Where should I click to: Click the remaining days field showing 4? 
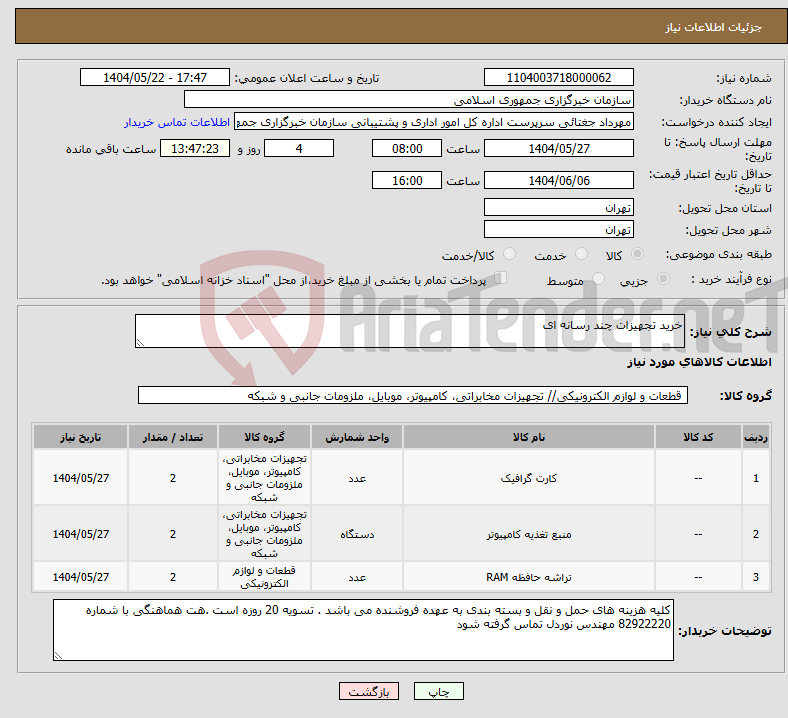pos(299,148)
